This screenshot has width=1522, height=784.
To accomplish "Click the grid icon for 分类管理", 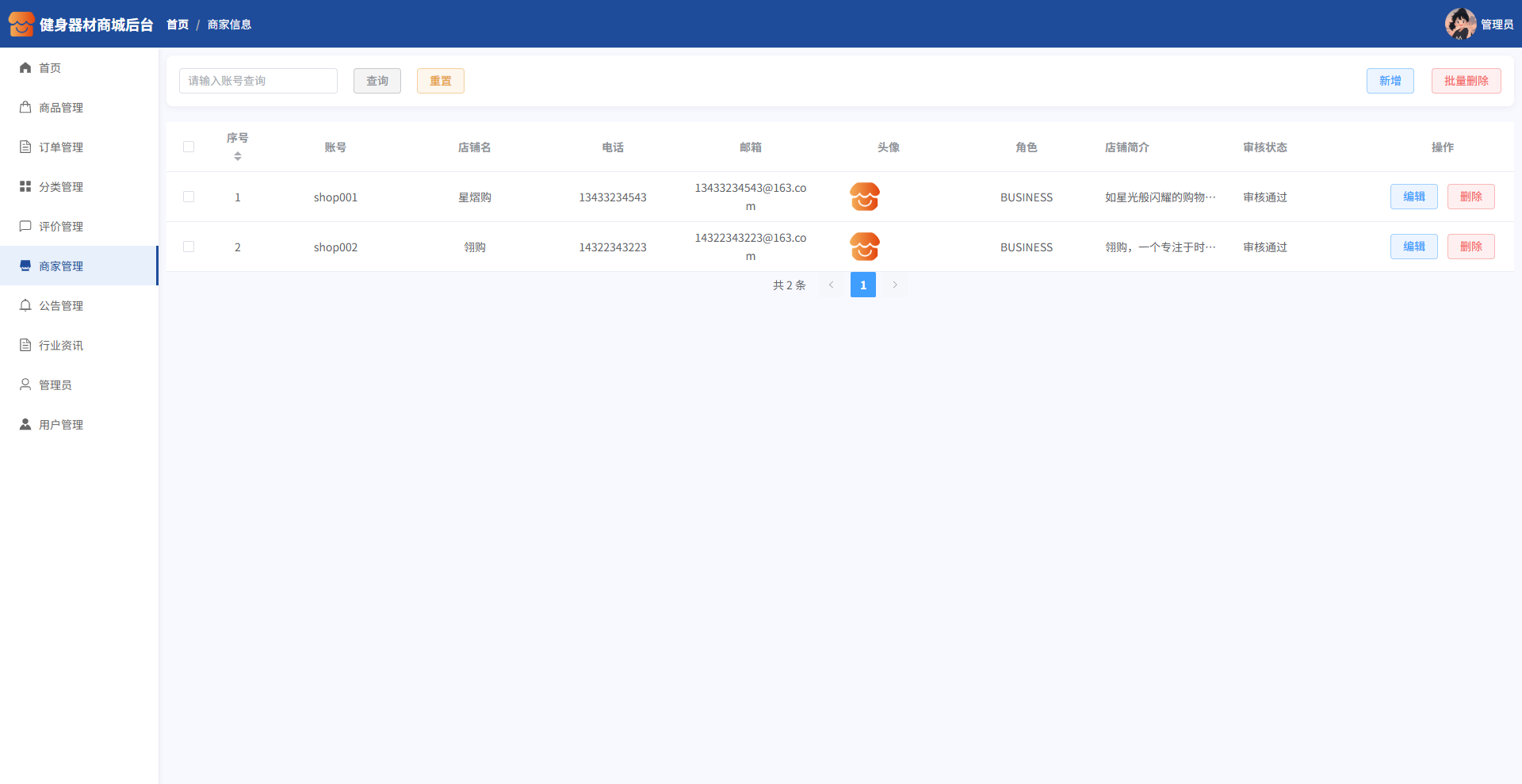I will [x=25, y=187].
